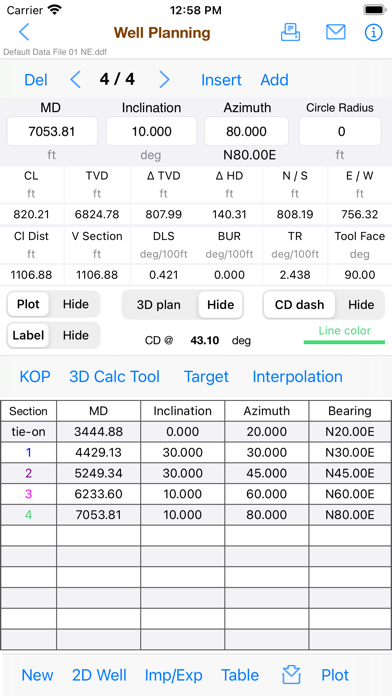Edit the MD field showing 7053.81
This screenshot has width=392, height=696.
[x=52, y=131]
